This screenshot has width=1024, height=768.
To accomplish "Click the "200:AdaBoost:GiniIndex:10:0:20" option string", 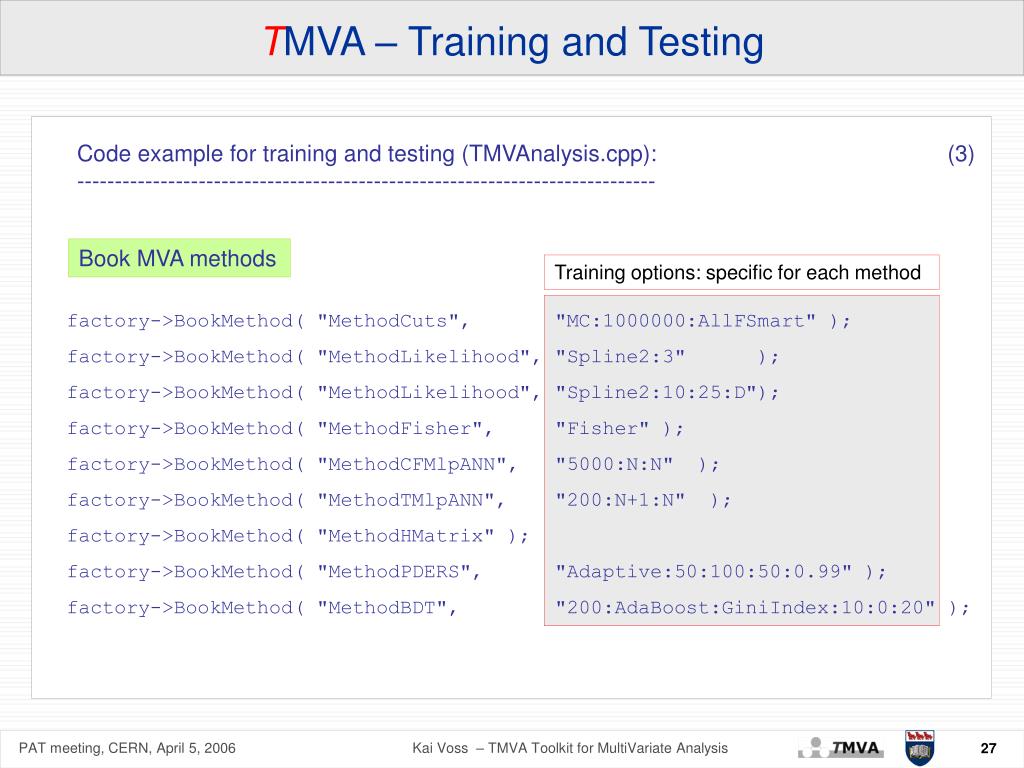I will pyautogui.click(x=745, y=607).
